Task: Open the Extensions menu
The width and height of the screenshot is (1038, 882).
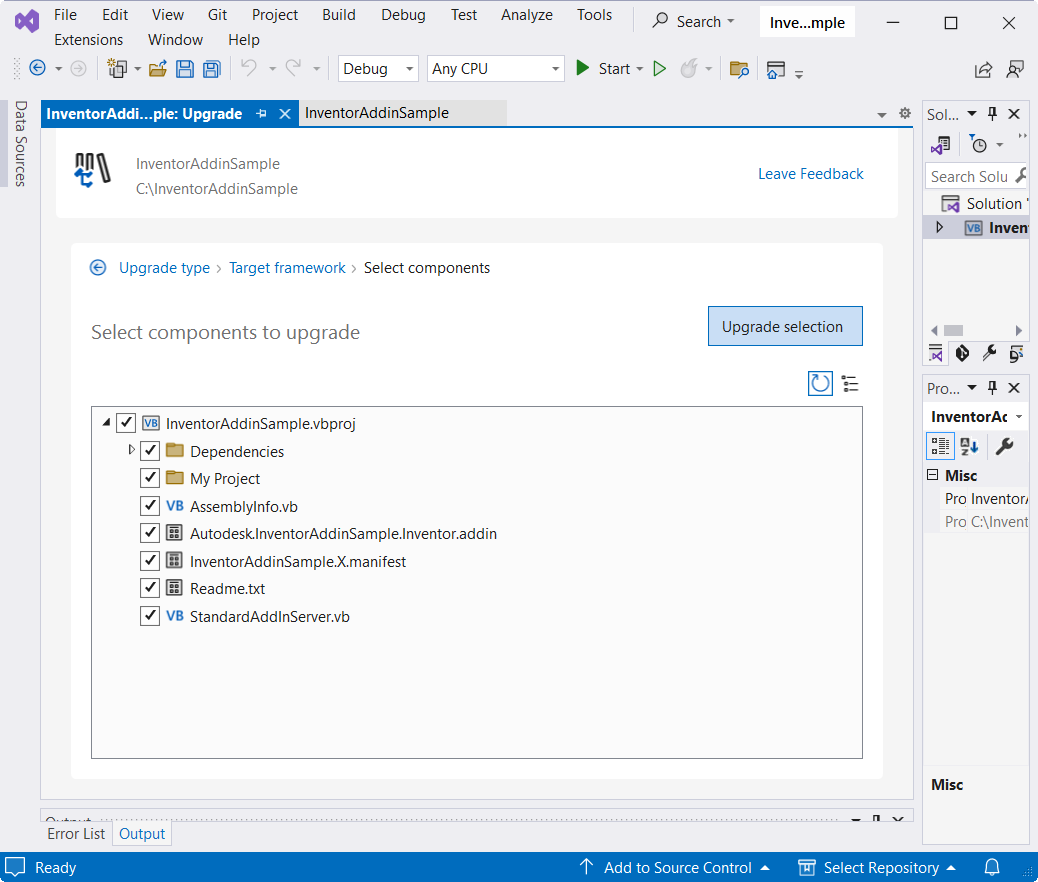Action: (x=89, y=40)
